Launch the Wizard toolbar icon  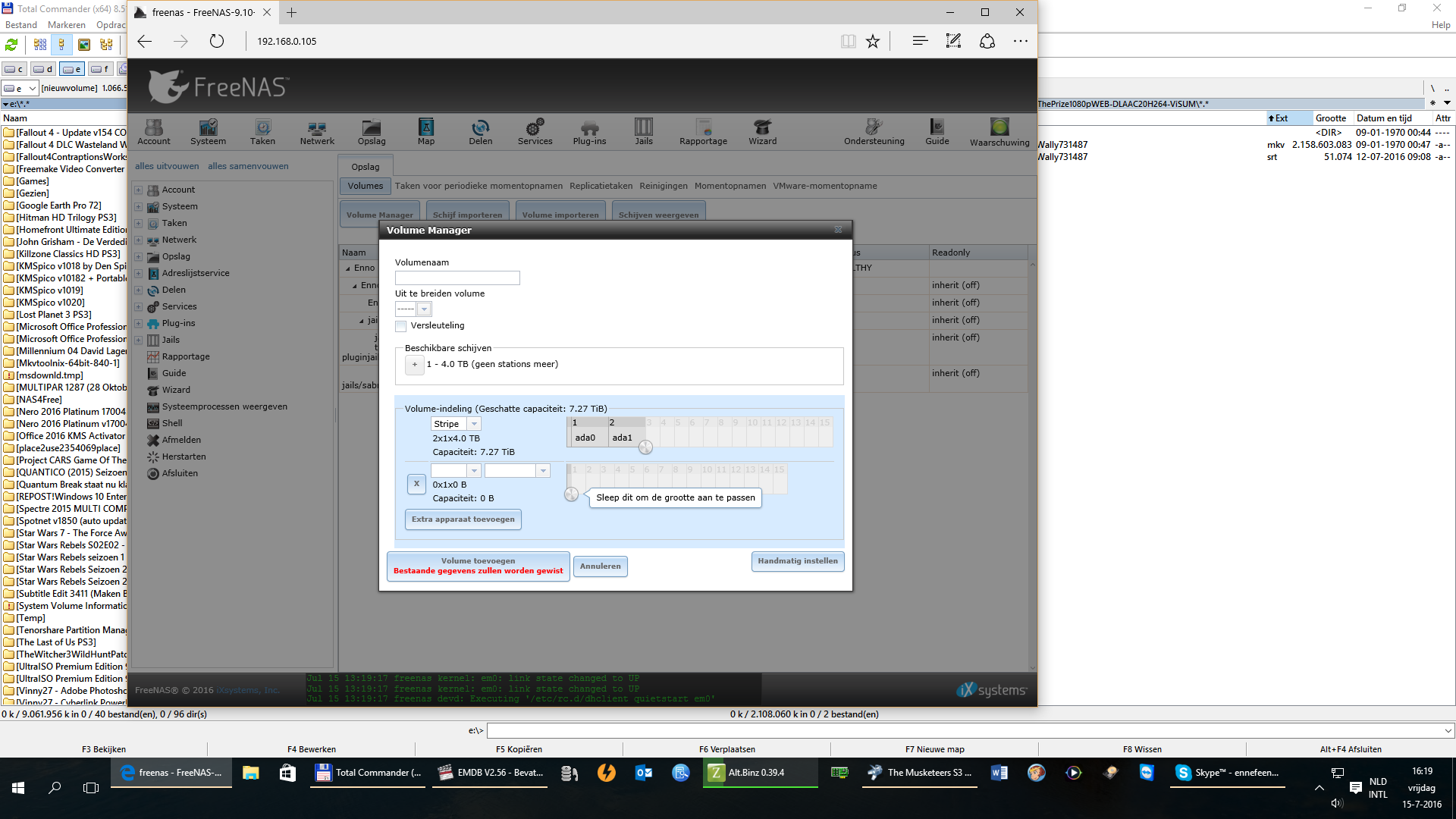[763, 131]
